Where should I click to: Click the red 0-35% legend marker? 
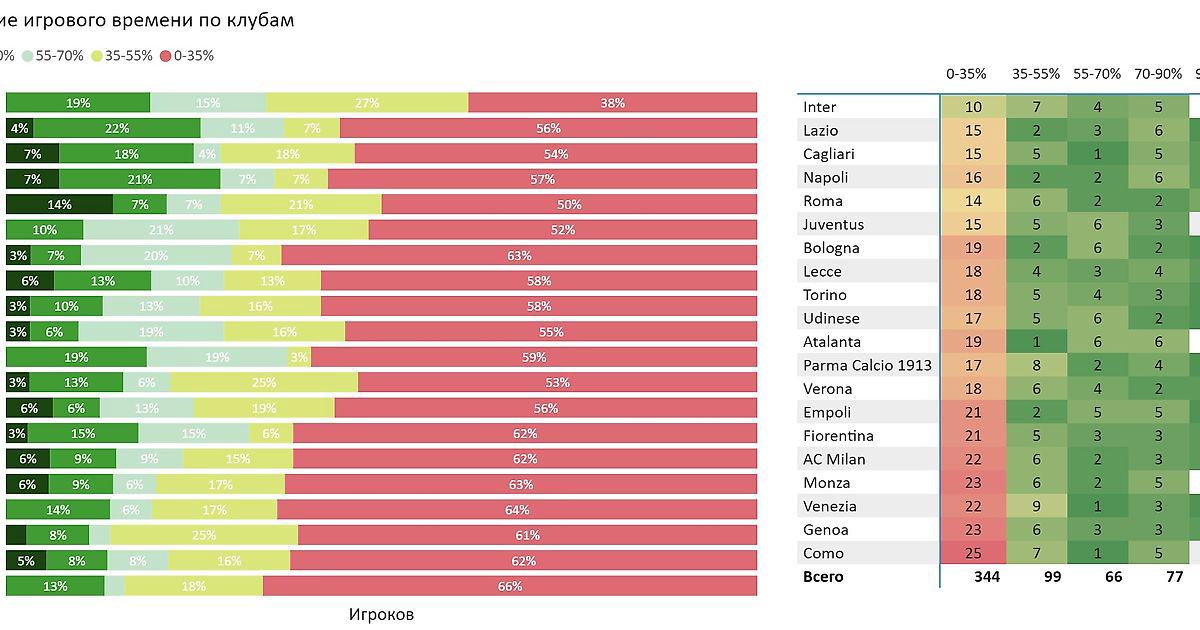coord(166,56)
